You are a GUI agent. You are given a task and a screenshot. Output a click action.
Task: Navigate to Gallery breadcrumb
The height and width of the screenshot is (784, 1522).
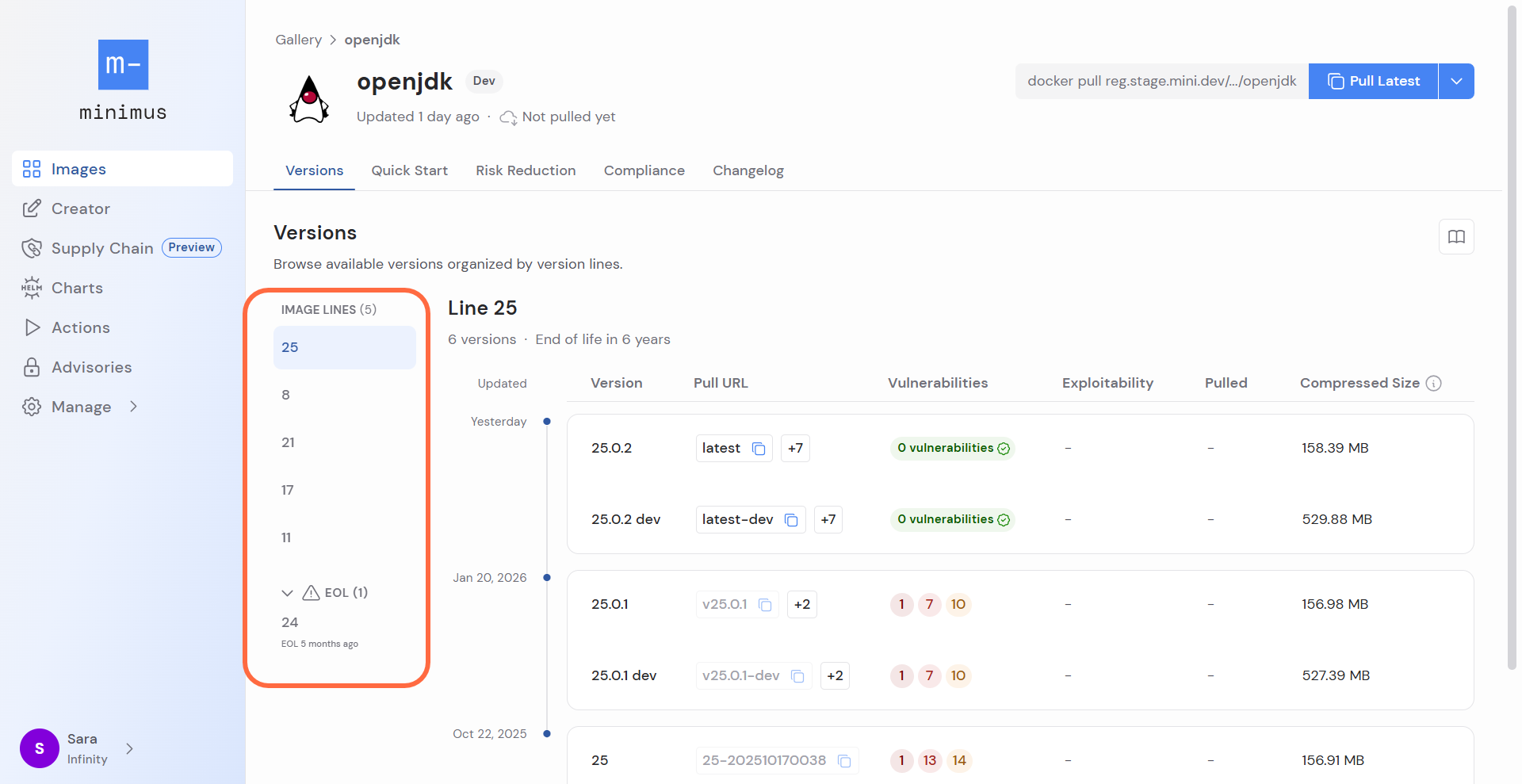(x=298, y=40)
